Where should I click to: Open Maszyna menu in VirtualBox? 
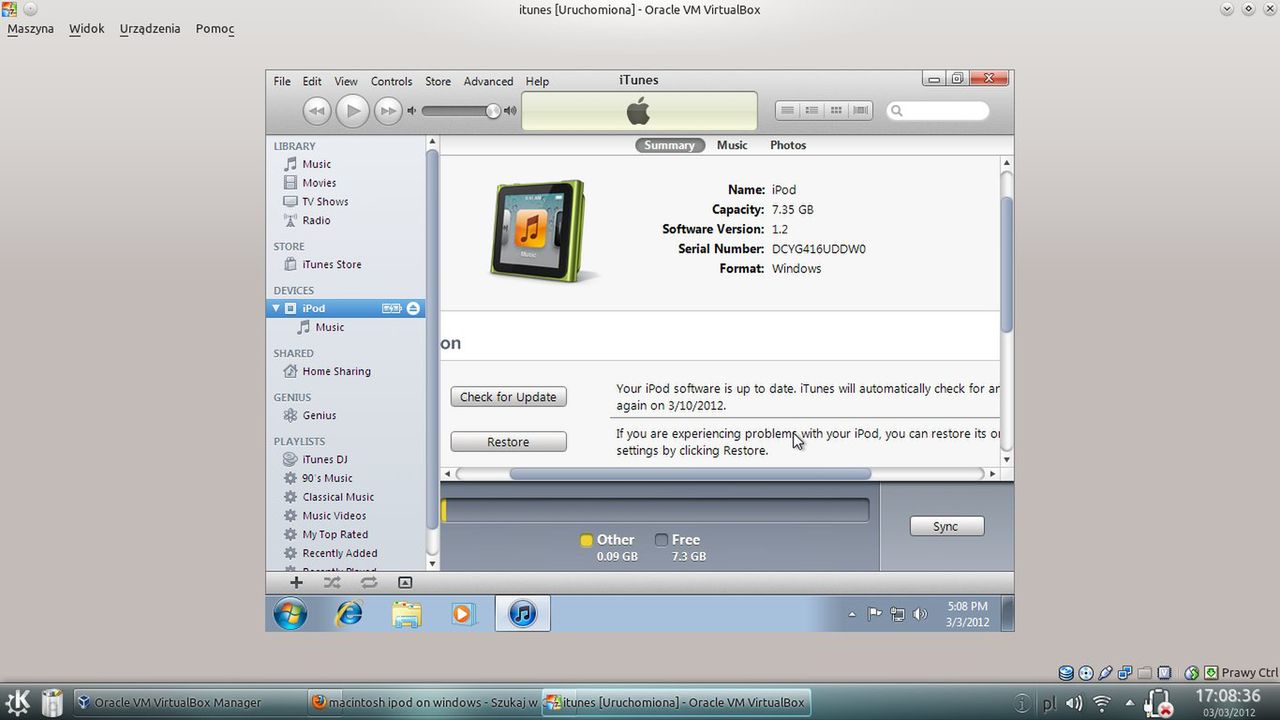click(x=30, y=29)
